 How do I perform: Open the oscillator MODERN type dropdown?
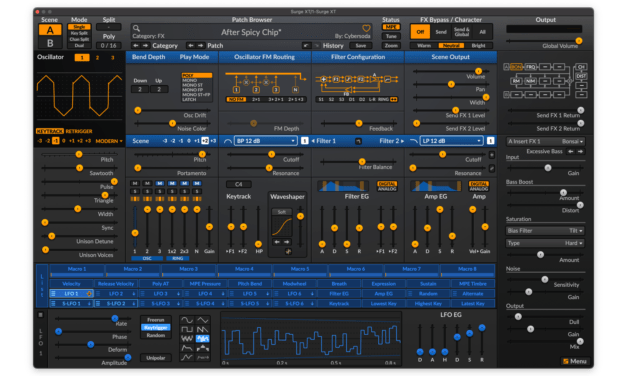coord(109,141)
